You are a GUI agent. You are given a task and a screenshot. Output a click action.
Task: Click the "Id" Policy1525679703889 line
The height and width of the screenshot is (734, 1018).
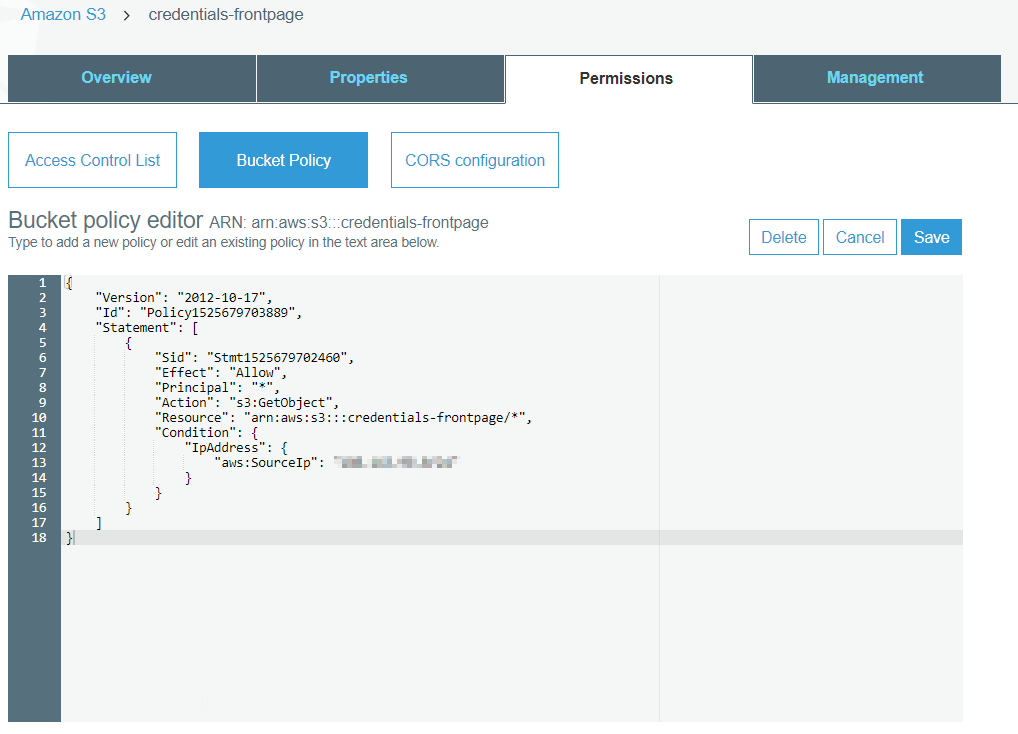point(198,313)
